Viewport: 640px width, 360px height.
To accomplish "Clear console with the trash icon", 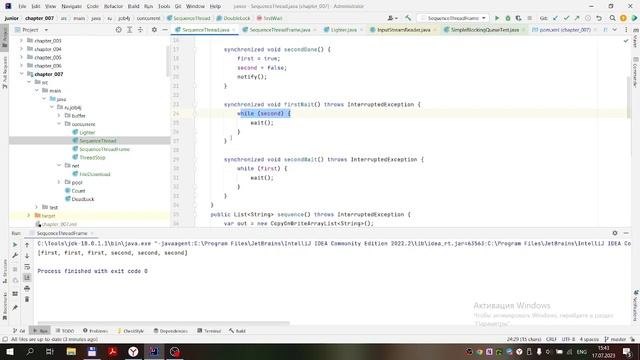I will pyautogui.click(x=27, y=299).
